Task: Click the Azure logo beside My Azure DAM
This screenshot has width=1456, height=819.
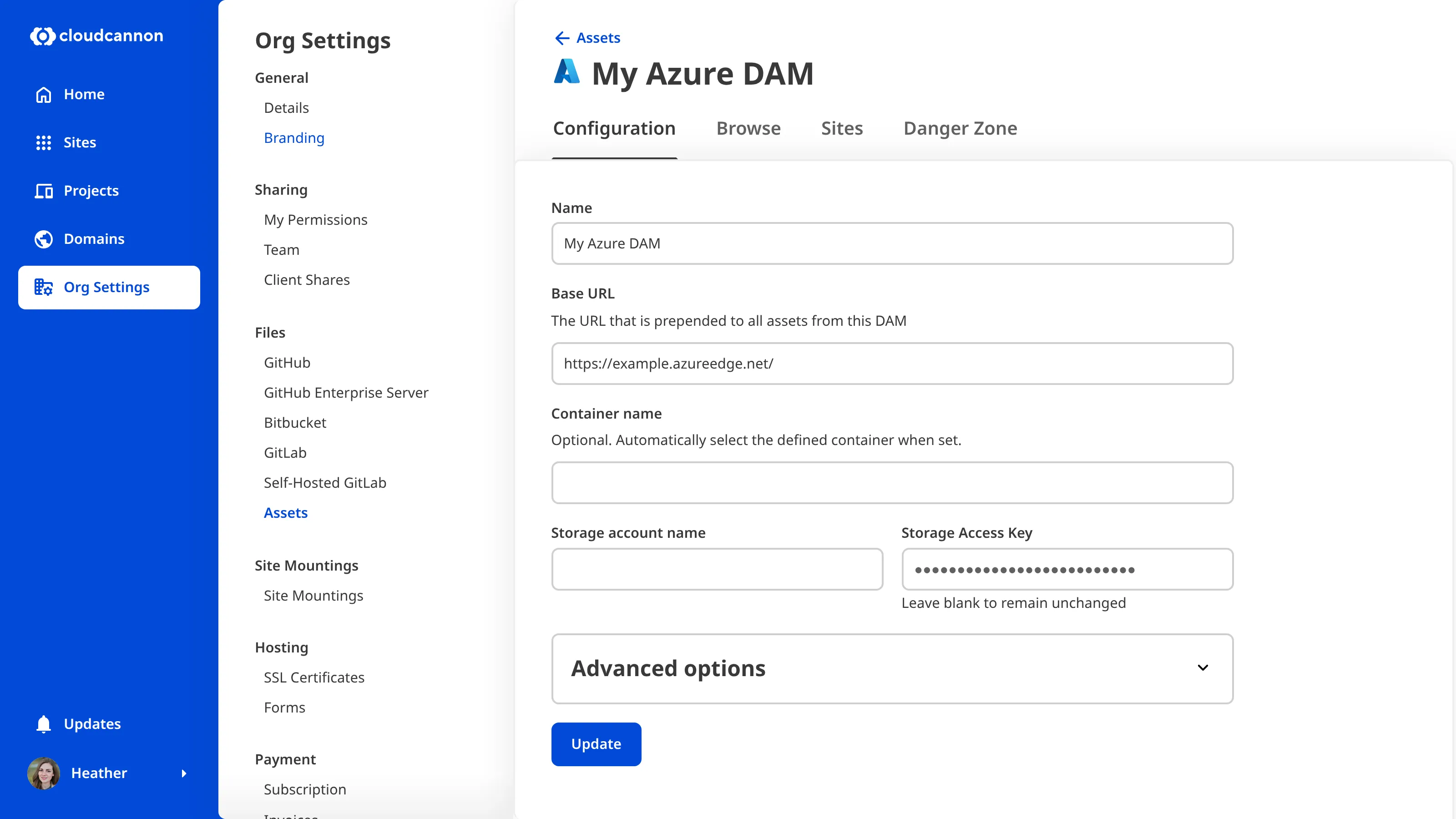Action: coord(566,71)
